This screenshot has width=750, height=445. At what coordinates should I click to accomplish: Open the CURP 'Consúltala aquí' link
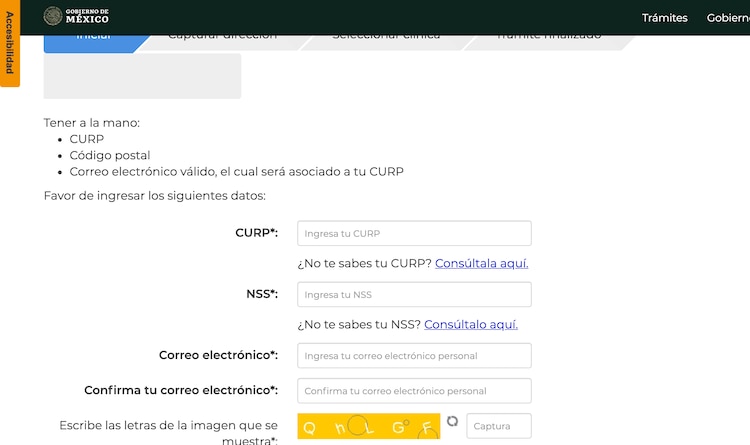pos(481,263)
